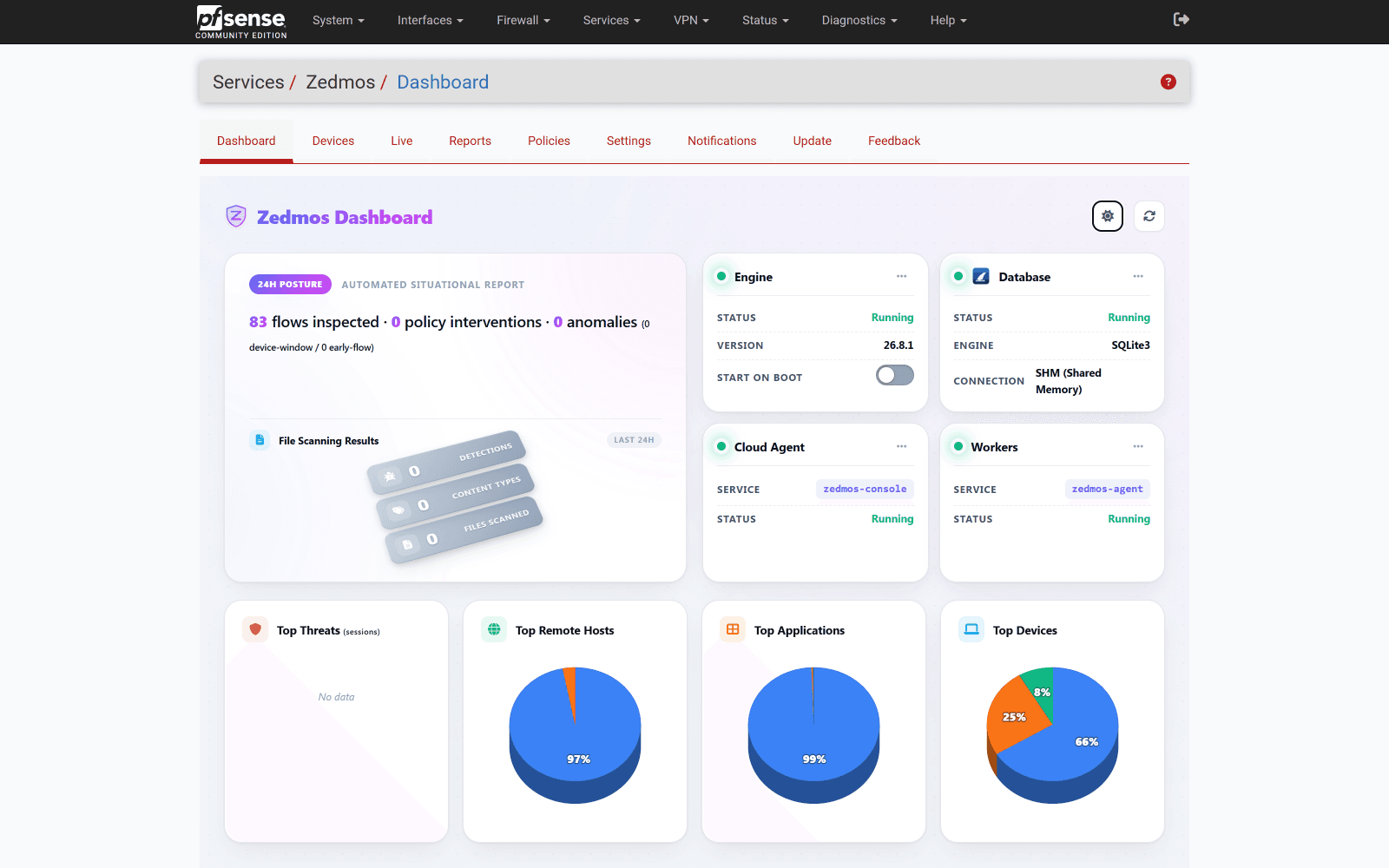
Task: Click the Engine green status dot
Action: pos(721,276)
